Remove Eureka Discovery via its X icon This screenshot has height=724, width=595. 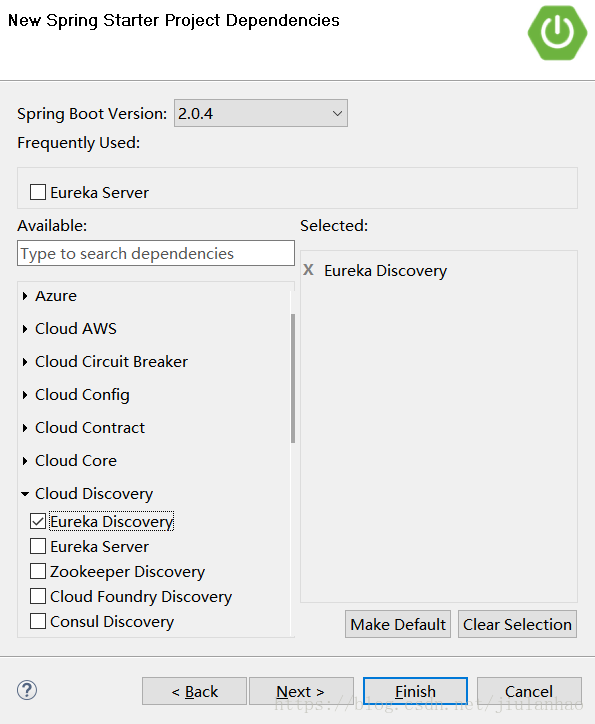click(308, 270)
